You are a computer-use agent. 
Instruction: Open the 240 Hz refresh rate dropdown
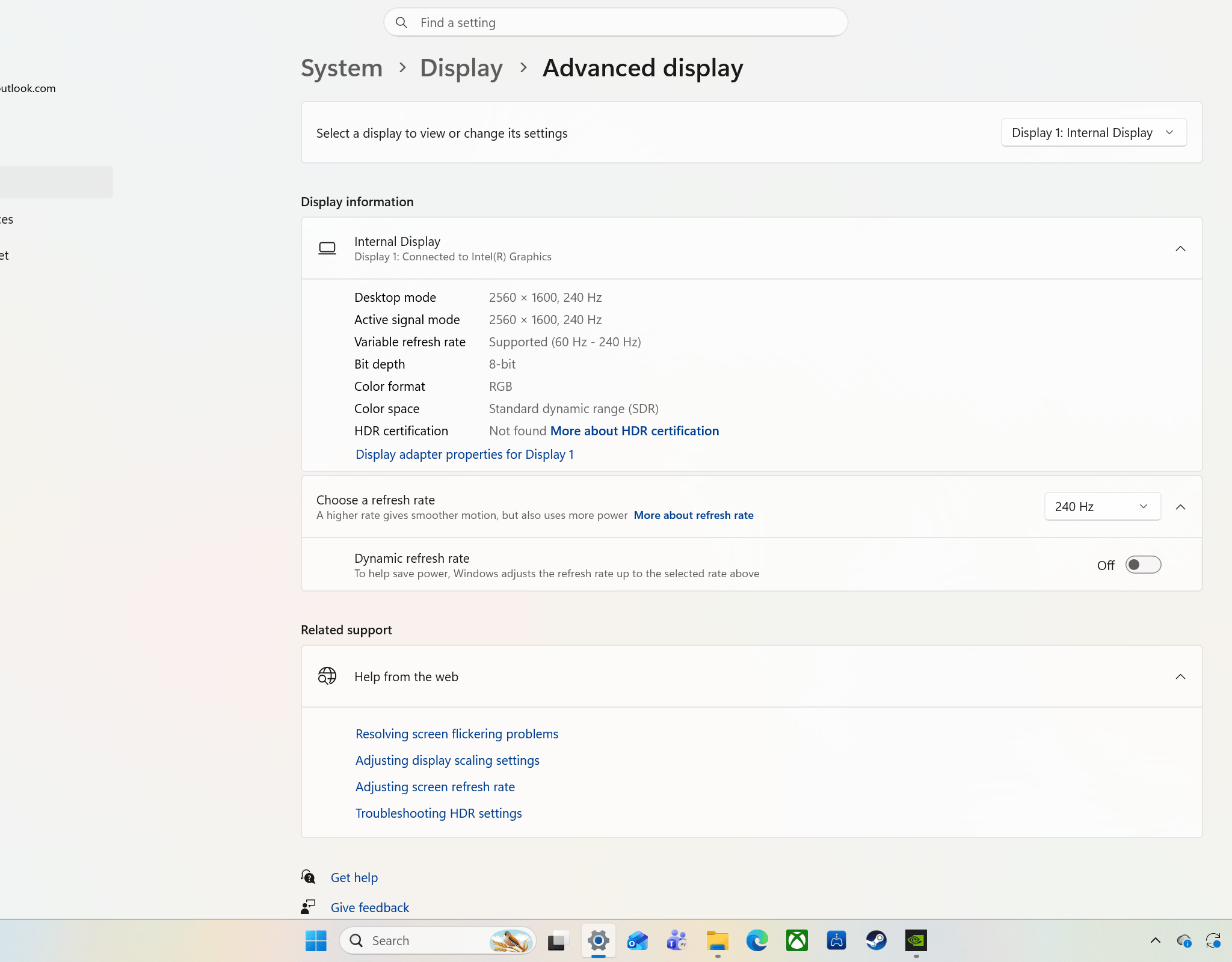click(1102, 506)
